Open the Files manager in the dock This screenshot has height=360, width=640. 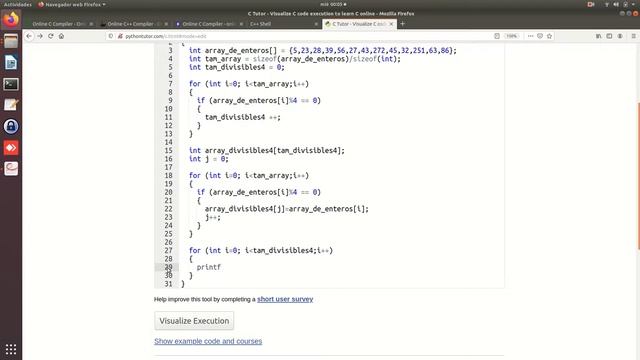click(x=11, y=41)
